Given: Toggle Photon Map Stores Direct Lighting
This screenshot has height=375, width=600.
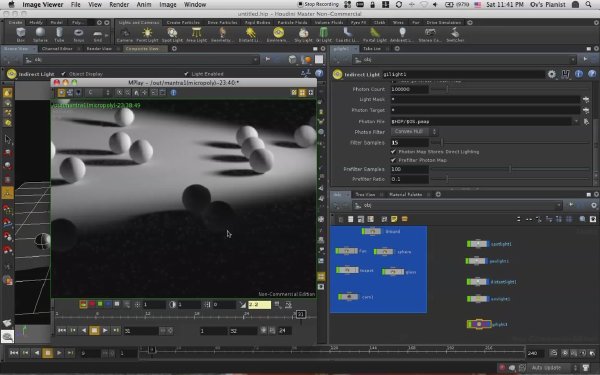Looking at the screenshot, I should click(x=393, y=152).
